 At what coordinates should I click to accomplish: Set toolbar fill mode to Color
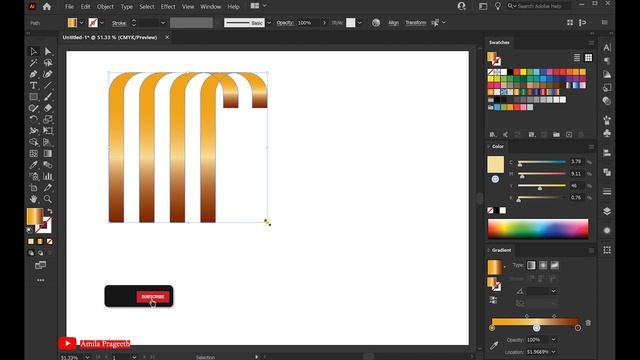point(31,242)
